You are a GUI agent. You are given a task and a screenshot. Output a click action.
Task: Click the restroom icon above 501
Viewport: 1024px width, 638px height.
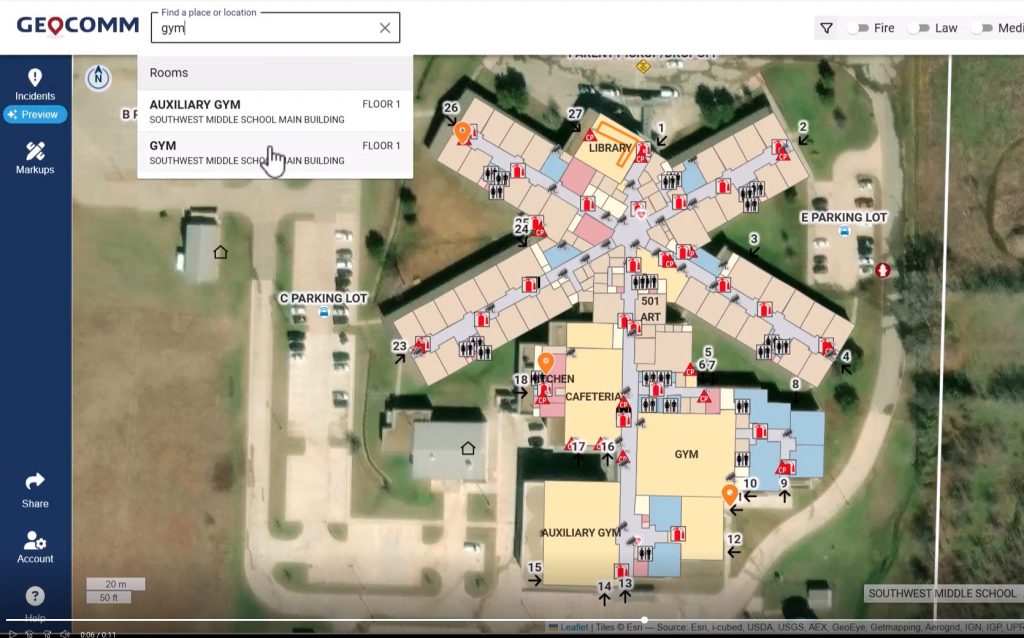pos(644,282)
